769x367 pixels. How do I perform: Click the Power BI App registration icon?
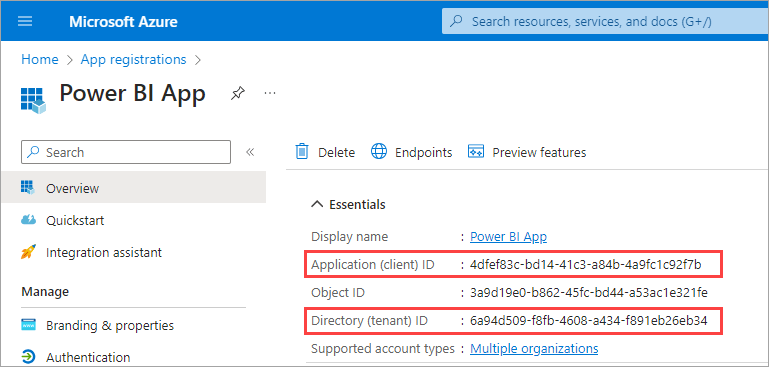click(x=33, y=101)
